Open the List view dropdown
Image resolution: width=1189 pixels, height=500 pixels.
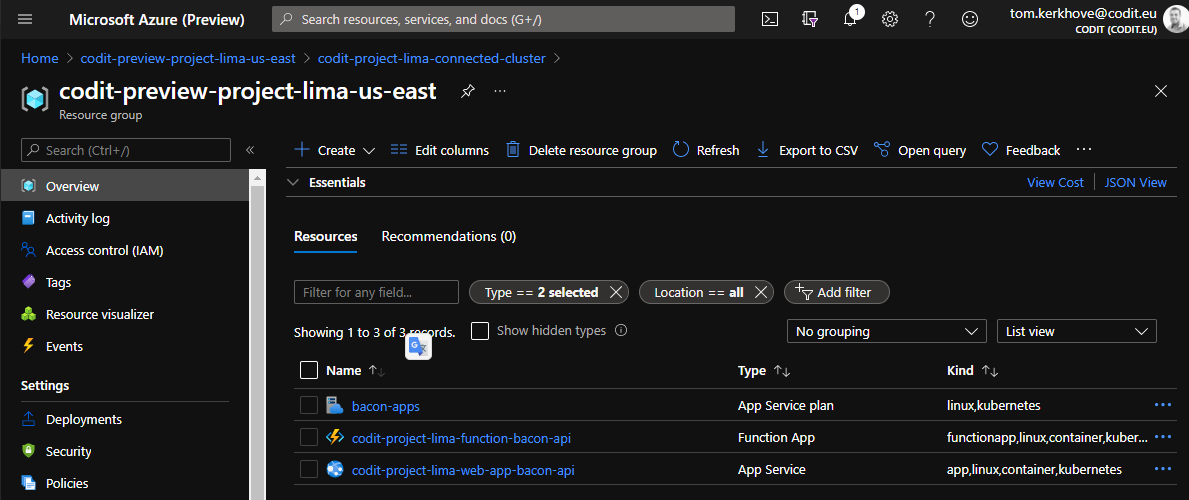click(1076, 332)
